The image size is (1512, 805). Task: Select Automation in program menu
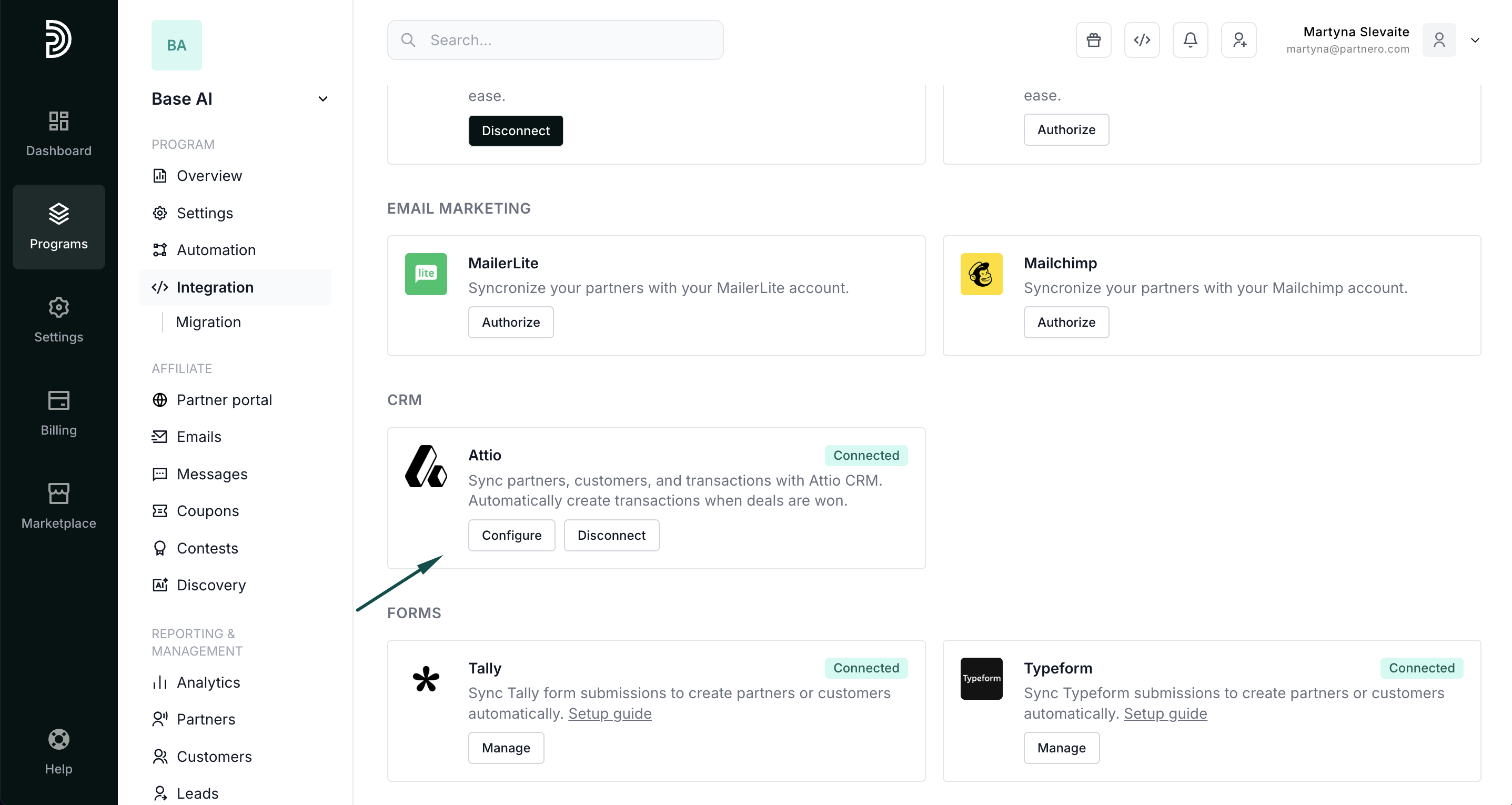(216, 250)
